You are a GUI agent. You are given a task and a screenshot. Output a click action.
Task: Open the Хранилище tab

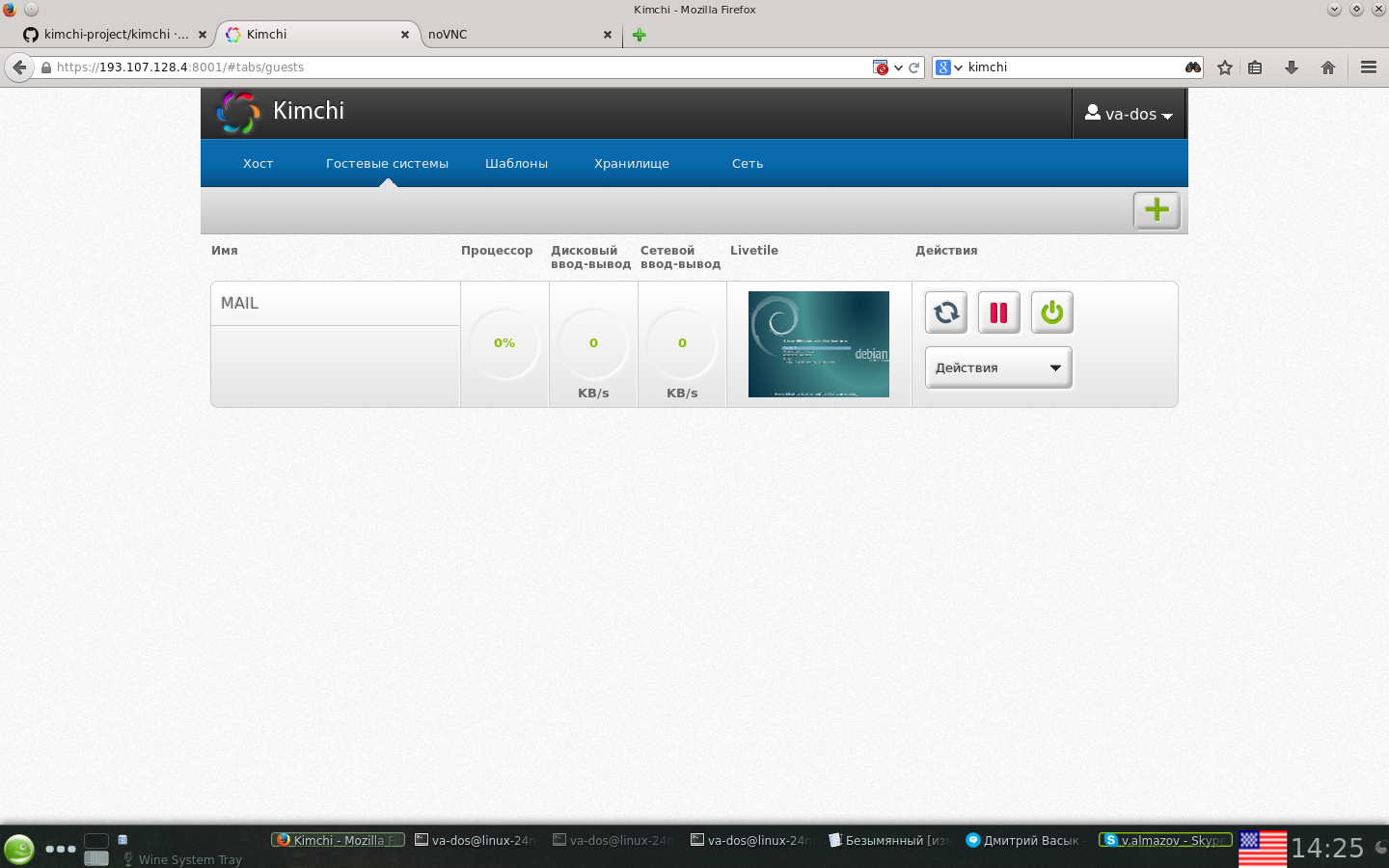point(632,164)
